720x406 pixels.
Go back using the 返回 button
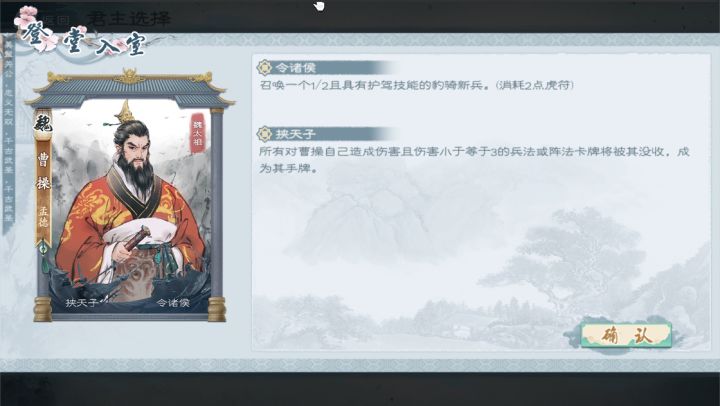[x=56, y=19]
